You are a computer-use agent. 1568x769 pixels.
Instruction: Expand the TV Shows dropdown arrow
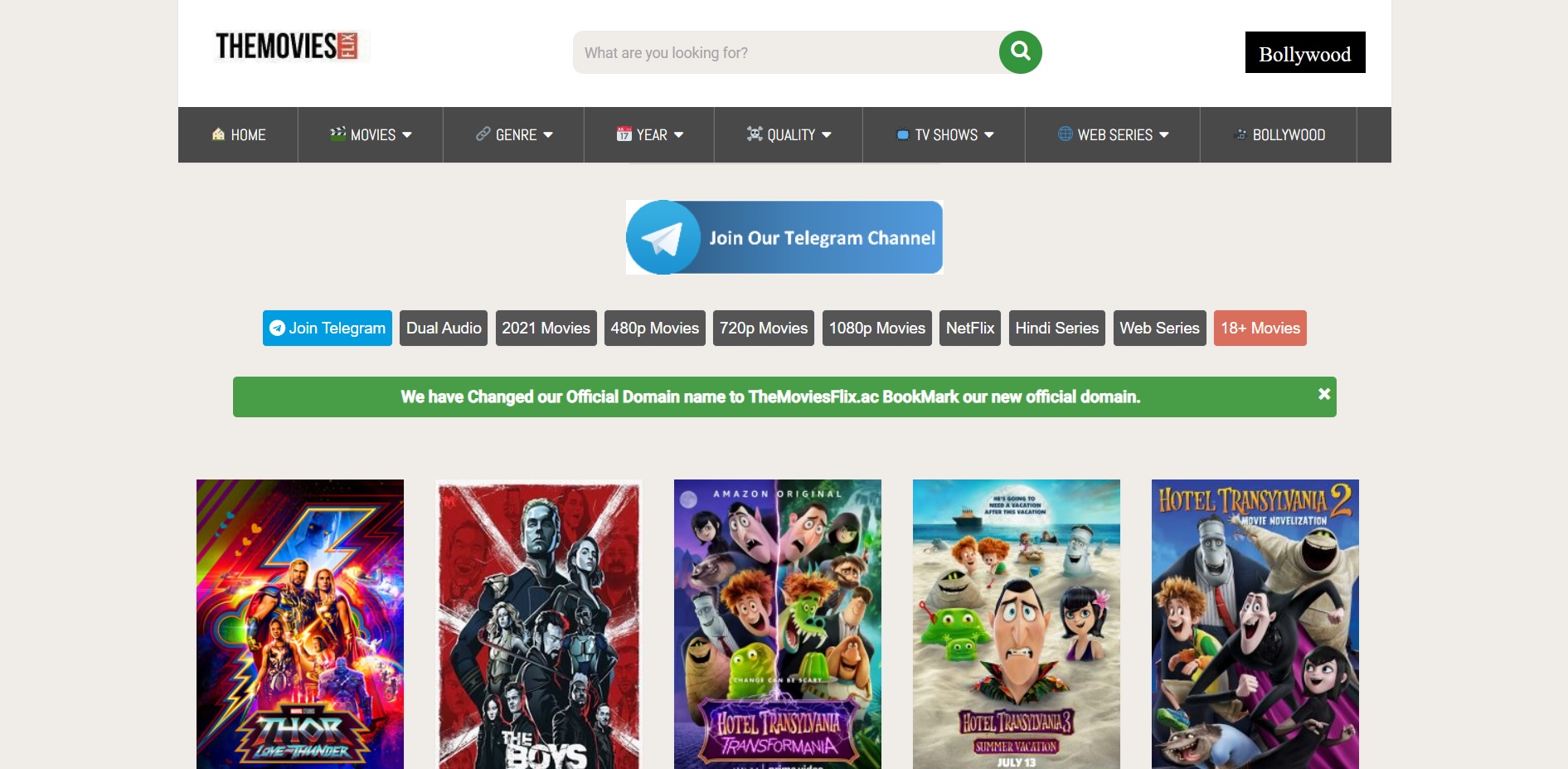989,134
